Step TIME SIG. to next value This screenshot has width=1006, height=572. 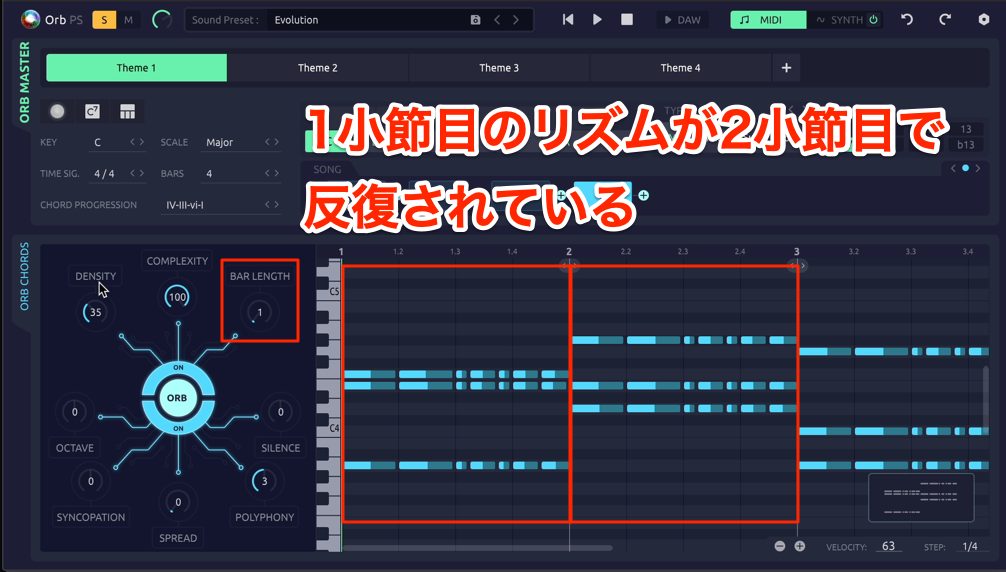[x=142, y=173]
